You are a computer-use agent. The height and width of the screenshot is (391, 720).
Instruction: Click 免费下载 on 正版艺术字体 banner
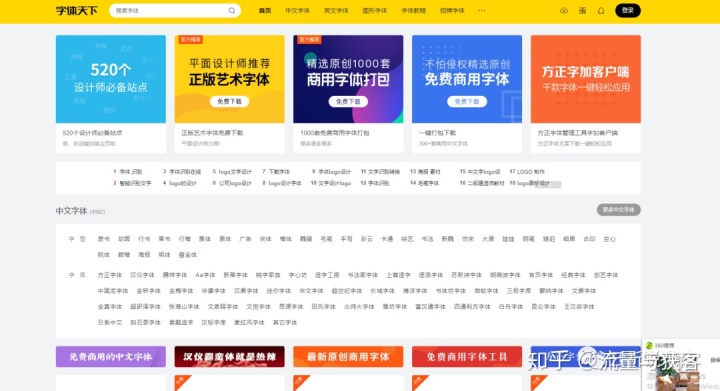(230, 101)
